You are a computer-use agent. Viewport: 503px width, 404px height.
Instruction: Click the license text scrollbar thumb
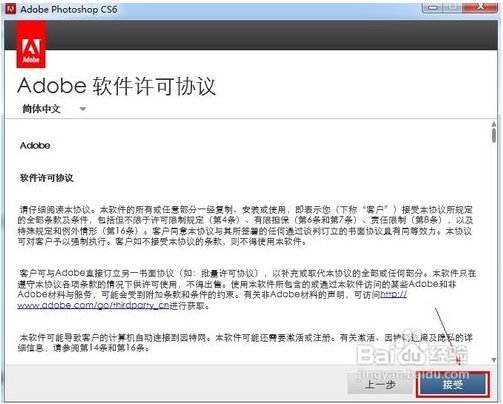point(494,135)
